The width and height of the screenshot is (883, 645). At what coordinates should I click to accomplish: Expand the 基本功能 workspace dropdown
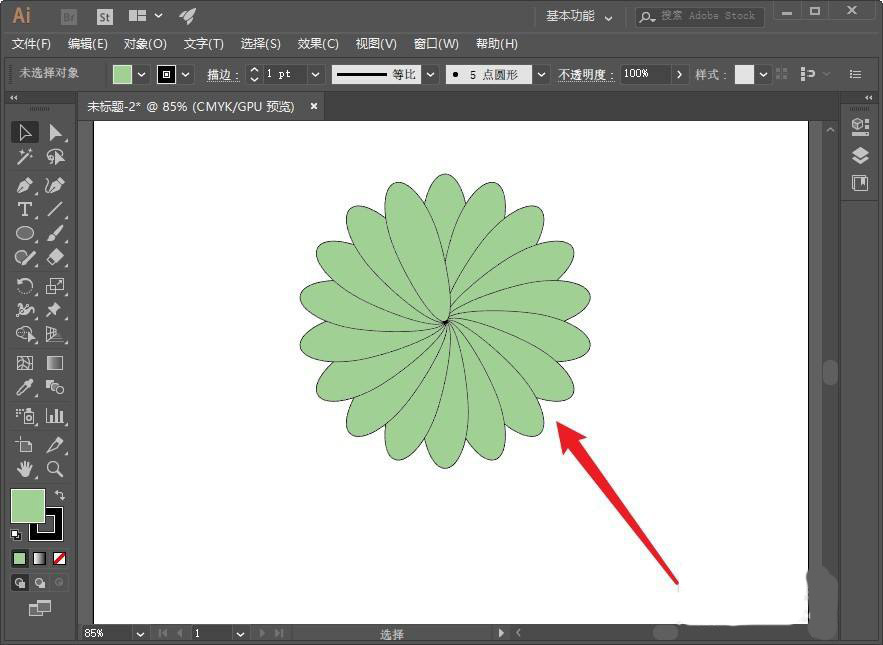click(580, 17)
